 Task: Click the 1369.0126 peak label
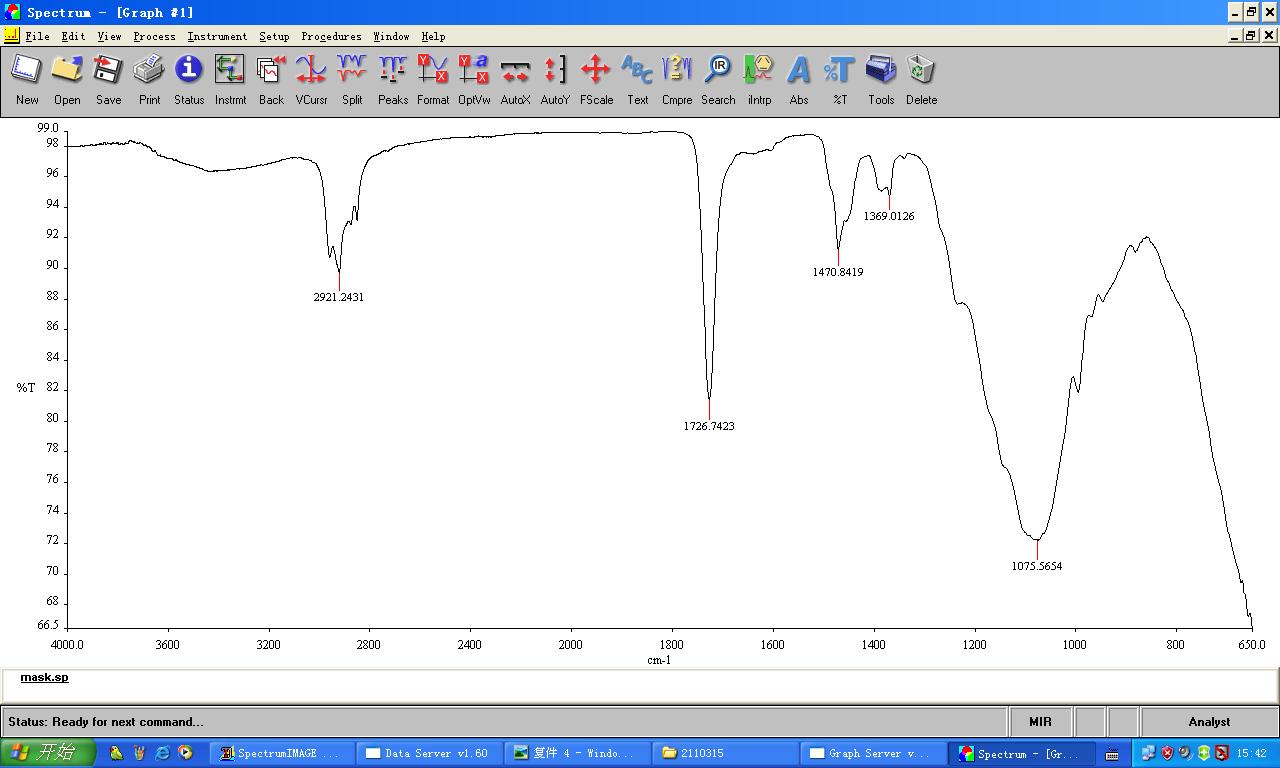click(x=889, y=216)
